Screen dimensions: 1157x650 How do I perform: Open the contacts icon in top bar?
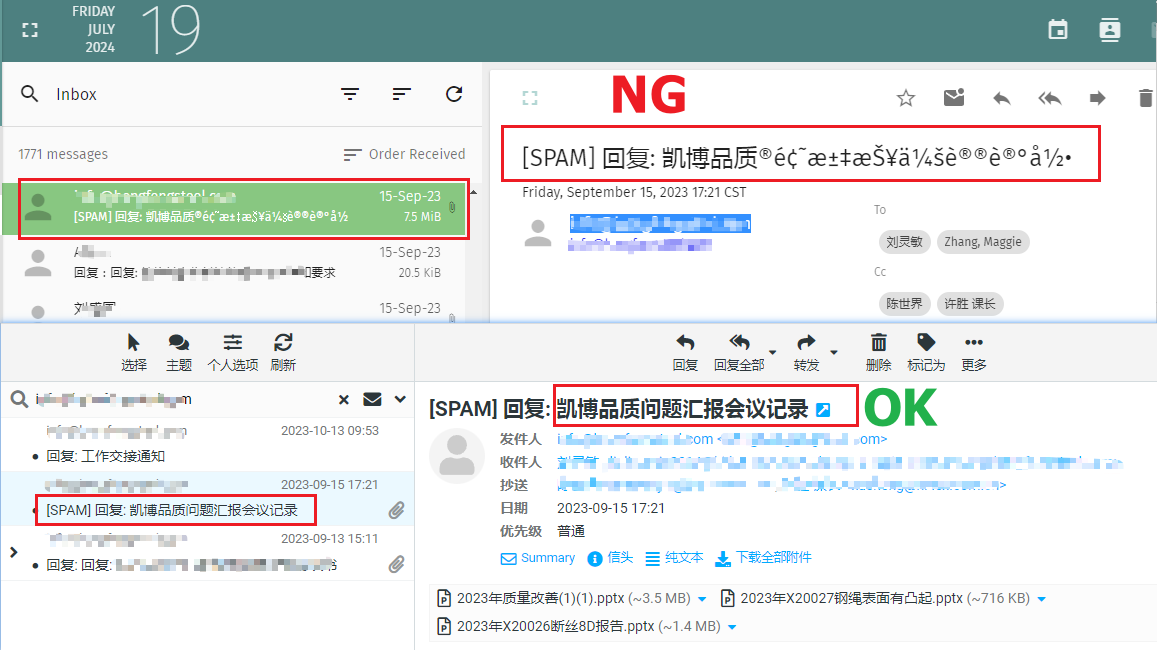1109,30
